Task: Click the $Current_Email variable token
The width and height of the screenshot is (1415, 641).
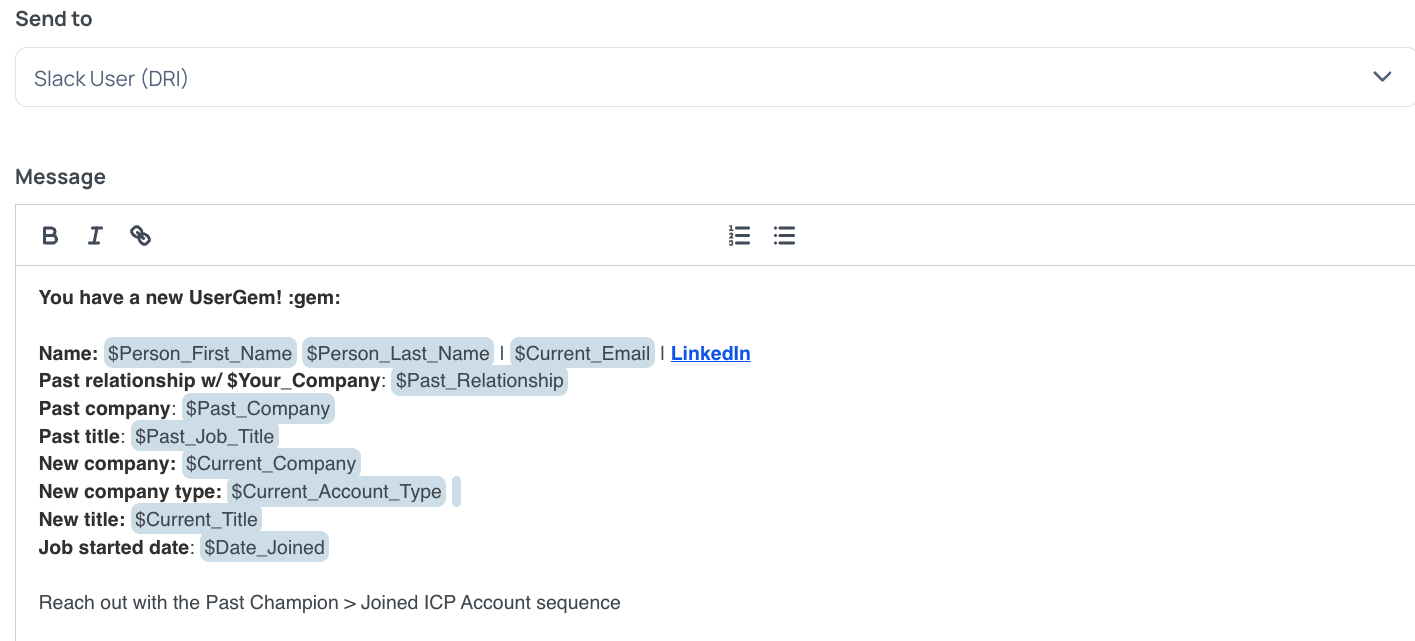Action: click(x=582, y=353)
